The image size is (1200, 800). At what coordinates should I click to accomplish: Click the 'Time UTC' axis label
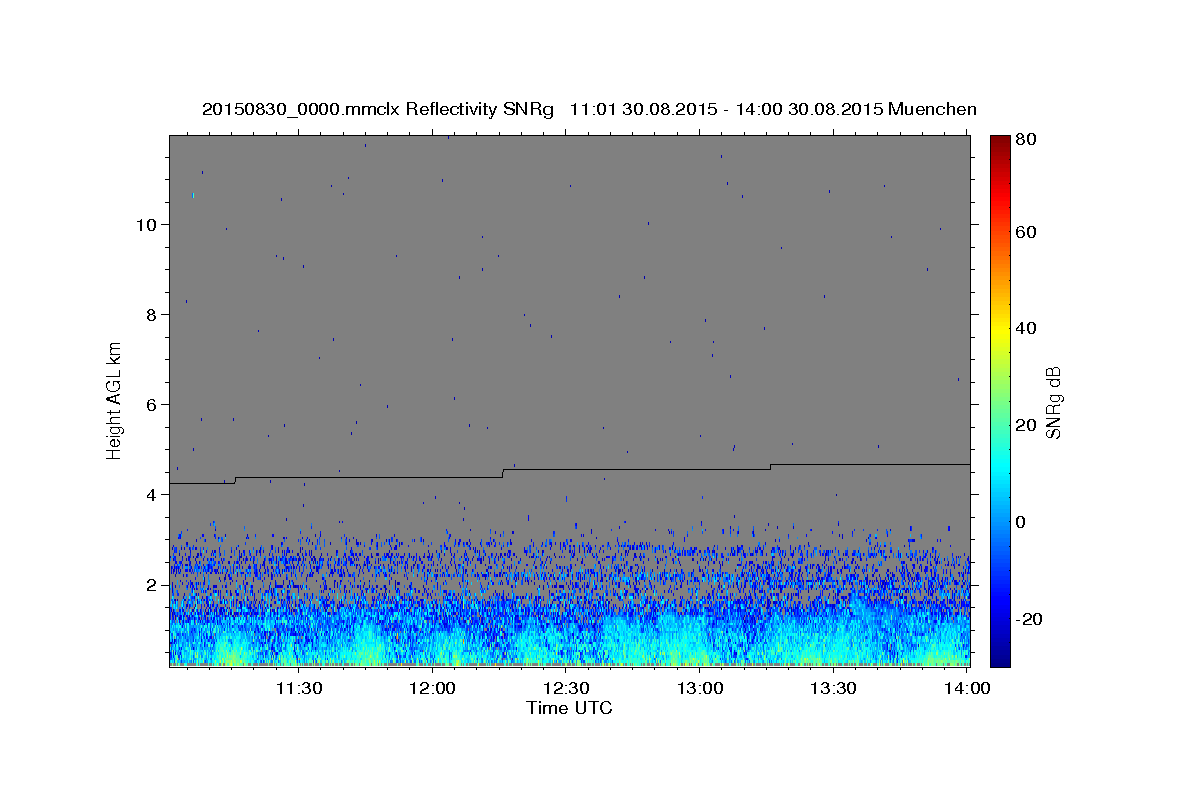[x=569, y=708]
